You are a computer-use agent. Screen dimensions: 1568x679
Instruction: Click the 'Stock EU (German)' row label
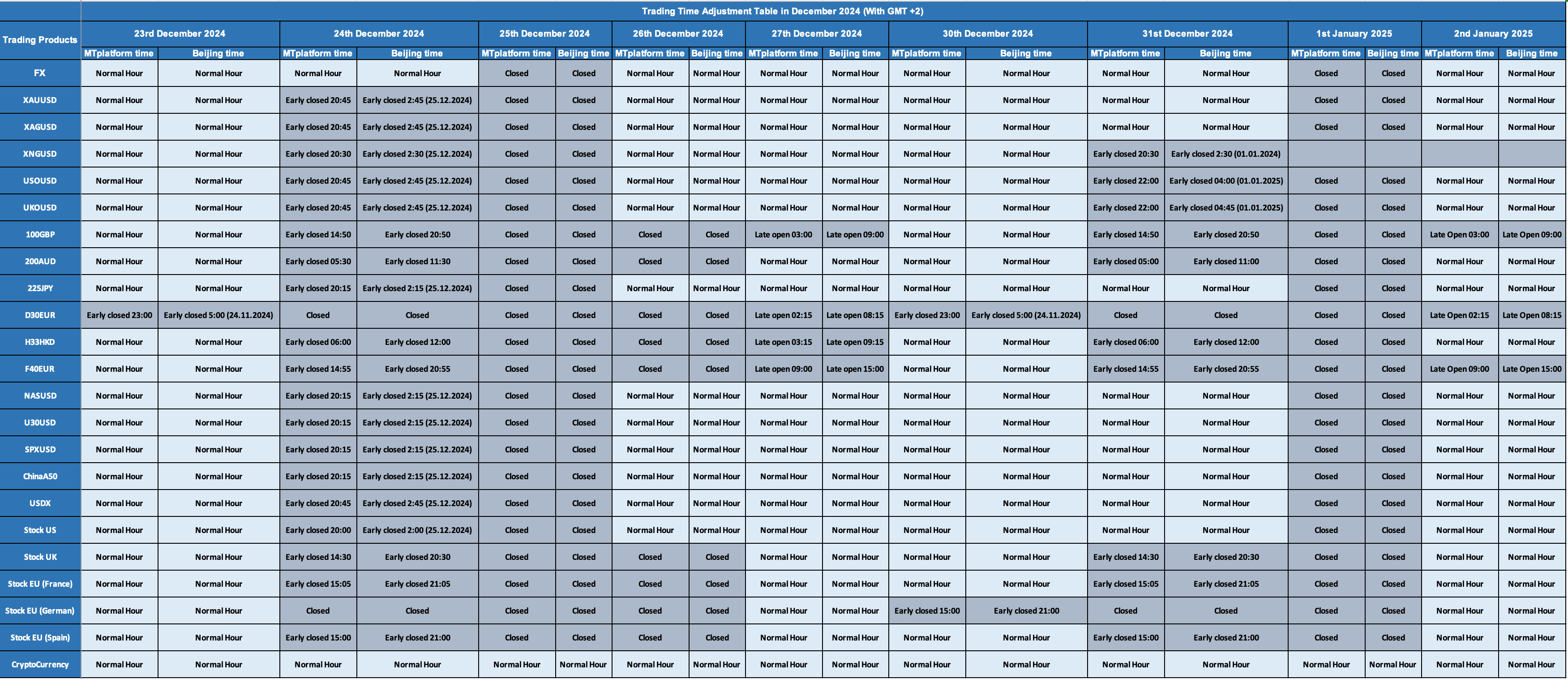(40, 610)
